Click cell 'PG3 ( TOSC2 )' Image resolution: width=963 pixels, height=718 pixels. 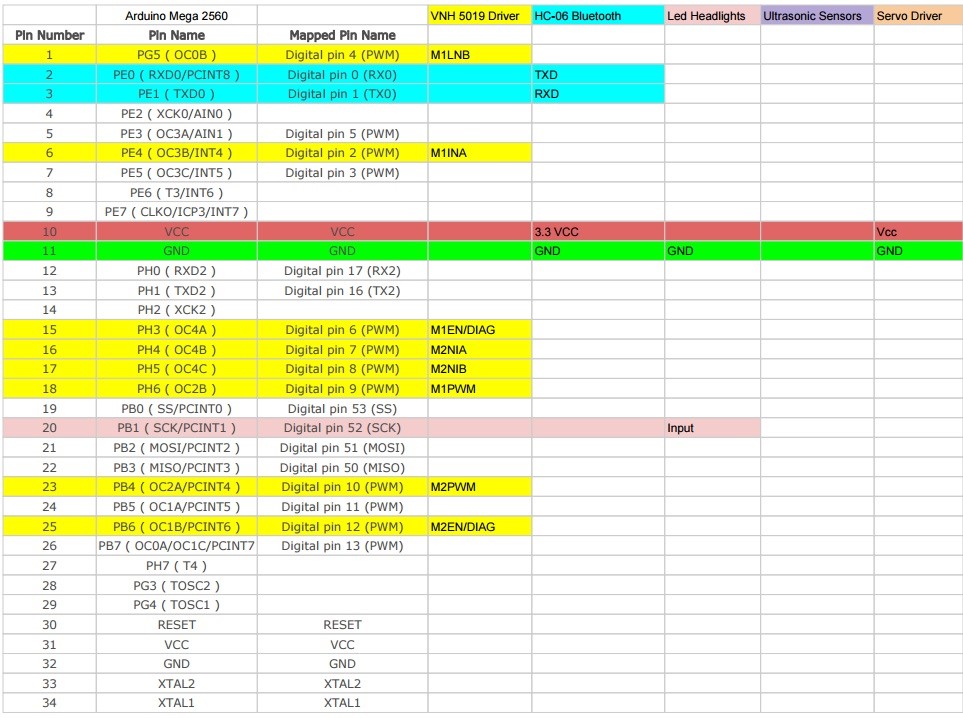pyautogui.click(x=176, y=585)
